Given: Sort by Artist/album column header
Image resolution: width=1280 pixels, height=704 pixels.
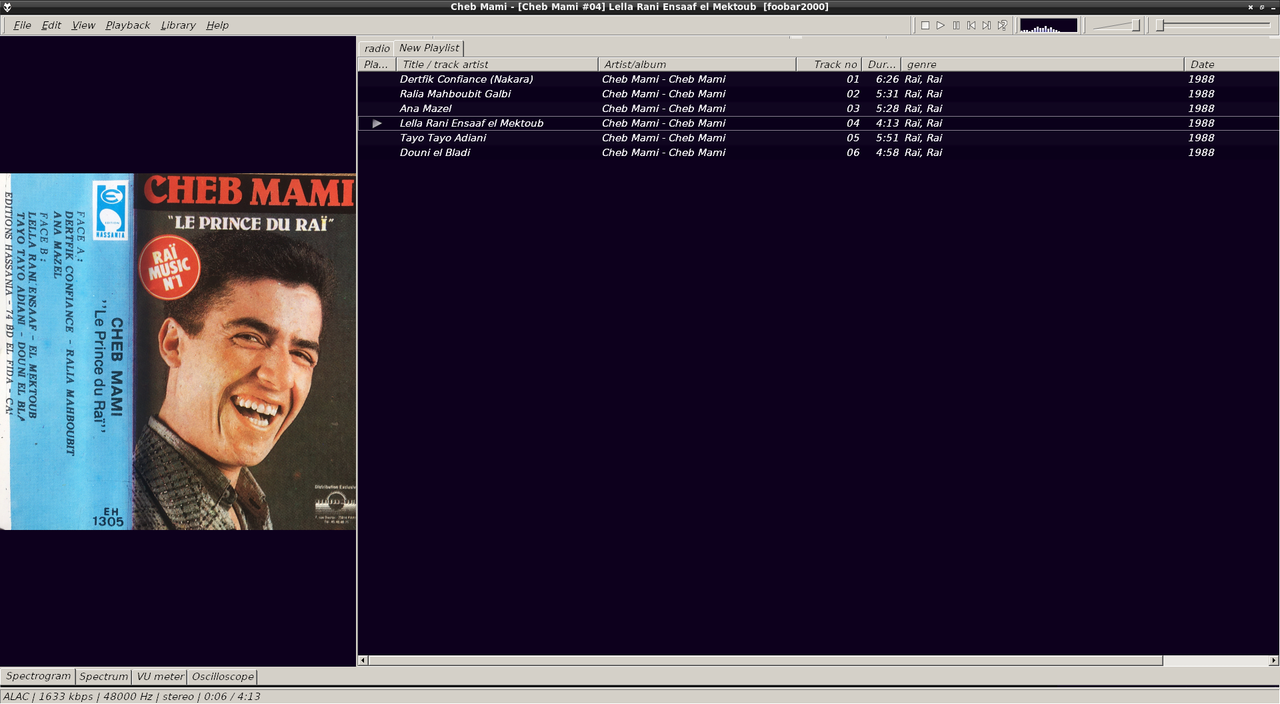Looking at the screenshot, I should [x=697, y=64].
